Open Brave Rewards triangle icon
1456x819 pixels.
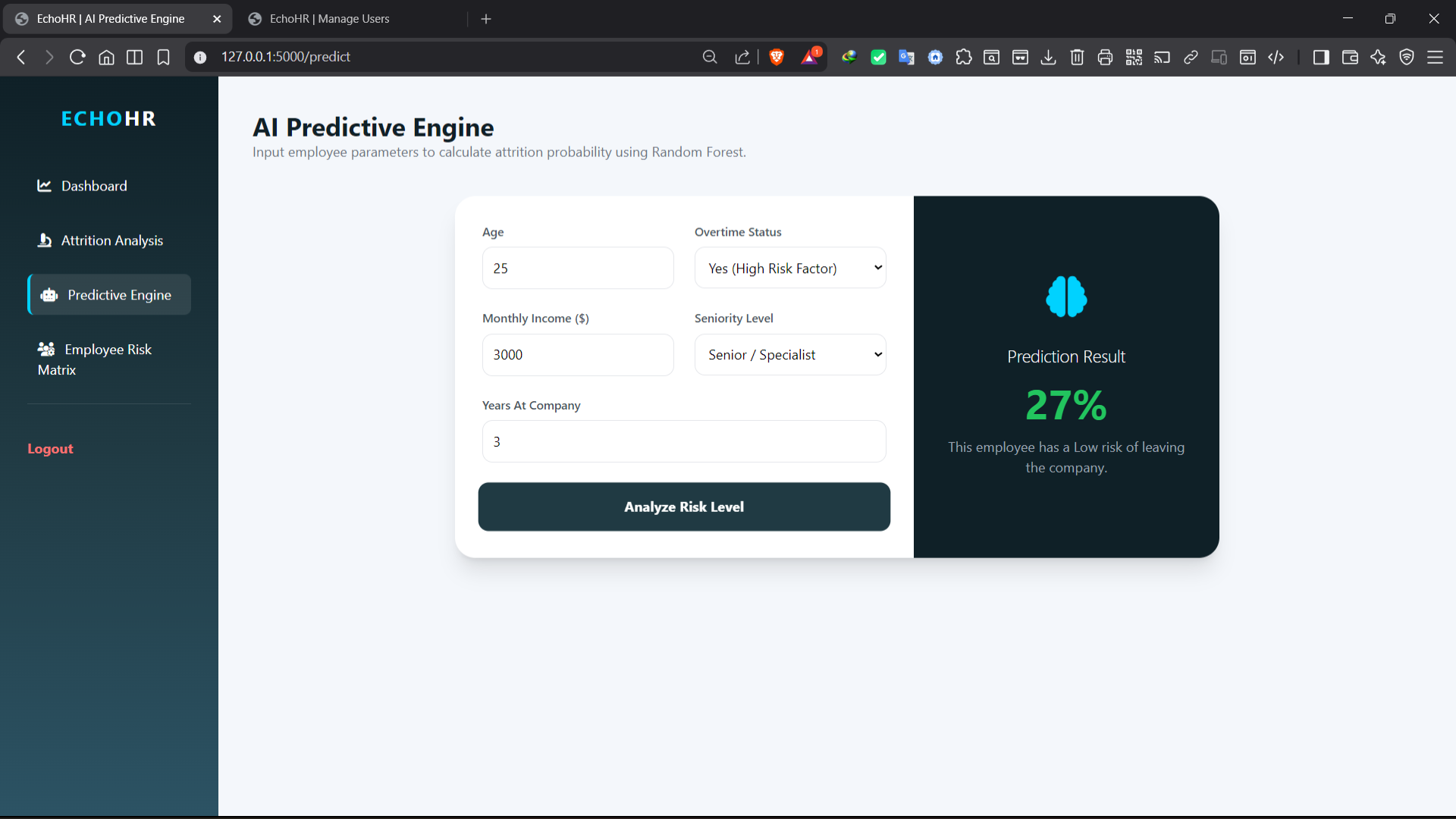808,57
